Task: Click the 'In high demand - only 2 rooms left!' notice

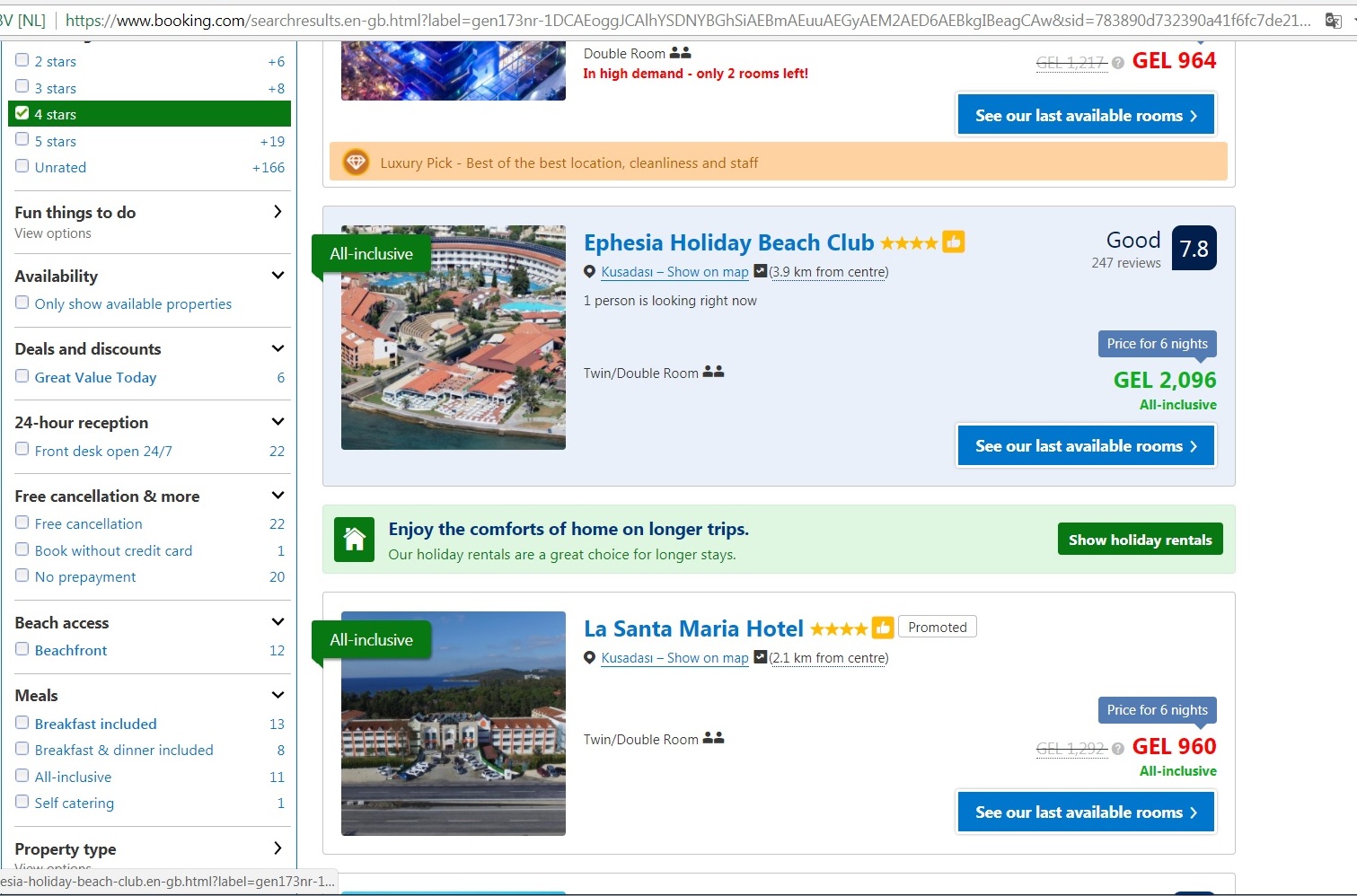Action: (x=696, y=74)
